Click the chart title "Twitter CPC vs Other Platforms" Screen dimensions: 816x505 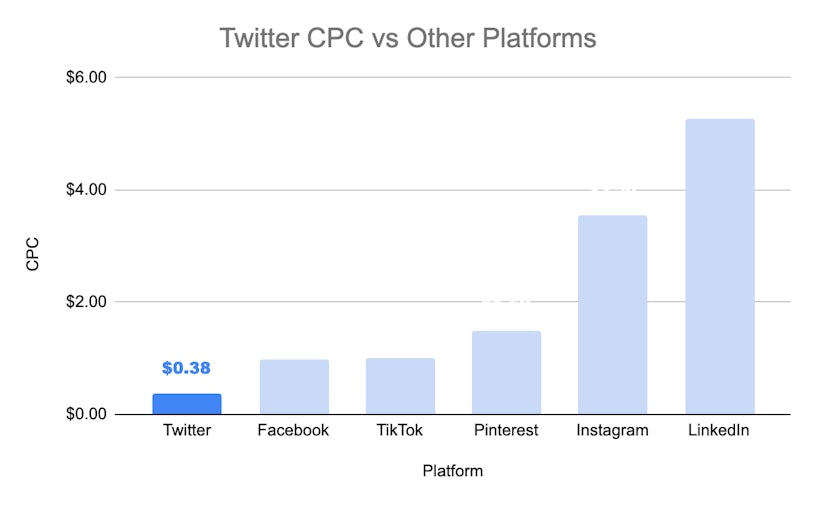coord(407,39)
